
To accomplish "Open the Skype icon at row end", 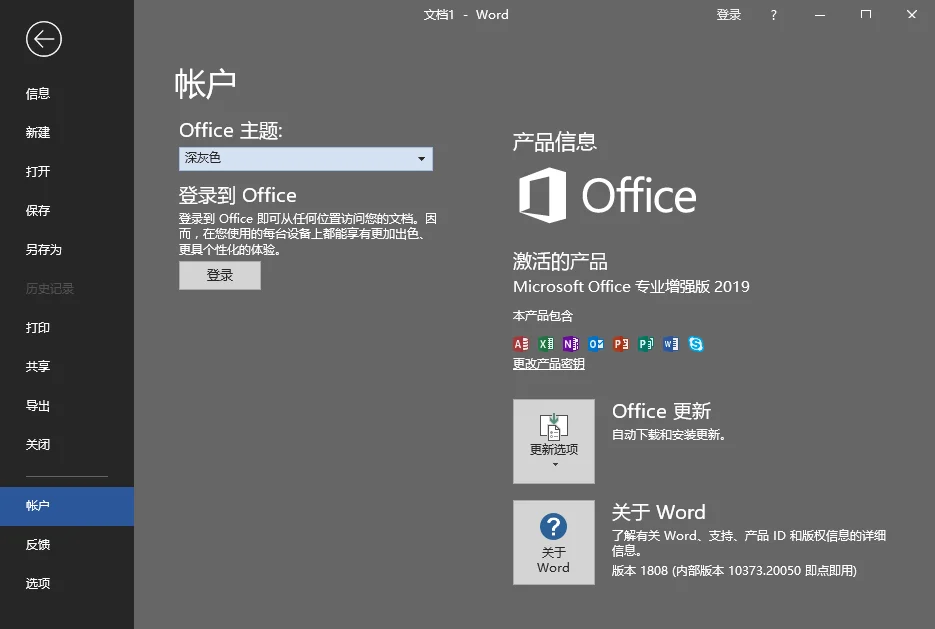I will 696,343.
